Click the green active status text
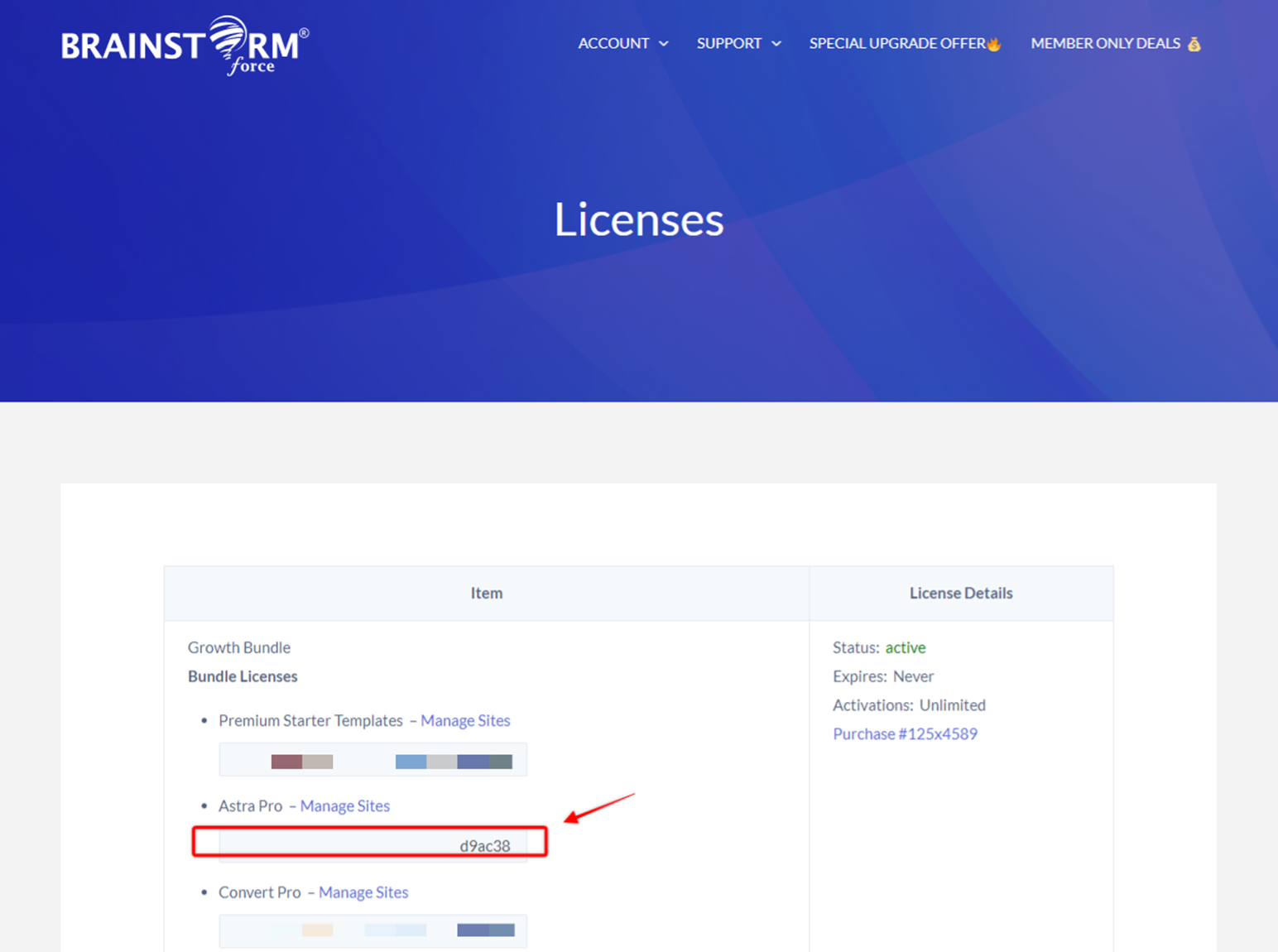This screenshot has height=952, width=1278. (906, 647)
